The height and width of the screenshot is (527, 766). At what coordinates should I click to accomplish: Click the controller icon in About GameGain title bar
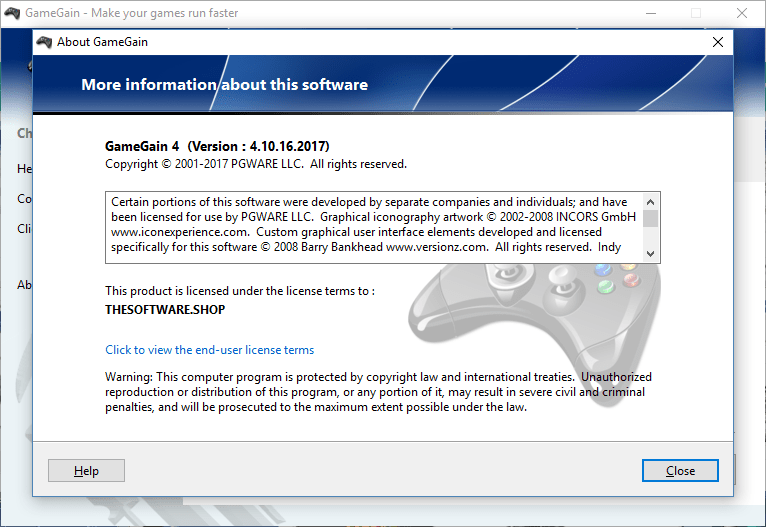pyautogui.click(x=44, y=42)
